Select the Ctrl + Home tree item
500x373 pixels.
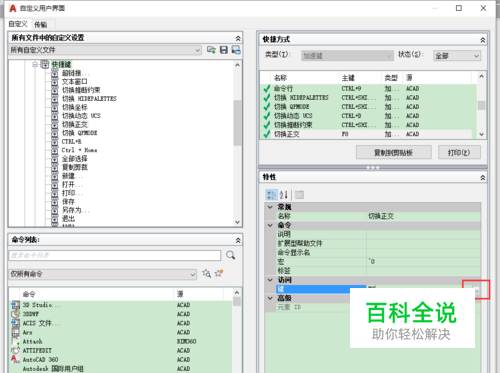tap(79, 150)
